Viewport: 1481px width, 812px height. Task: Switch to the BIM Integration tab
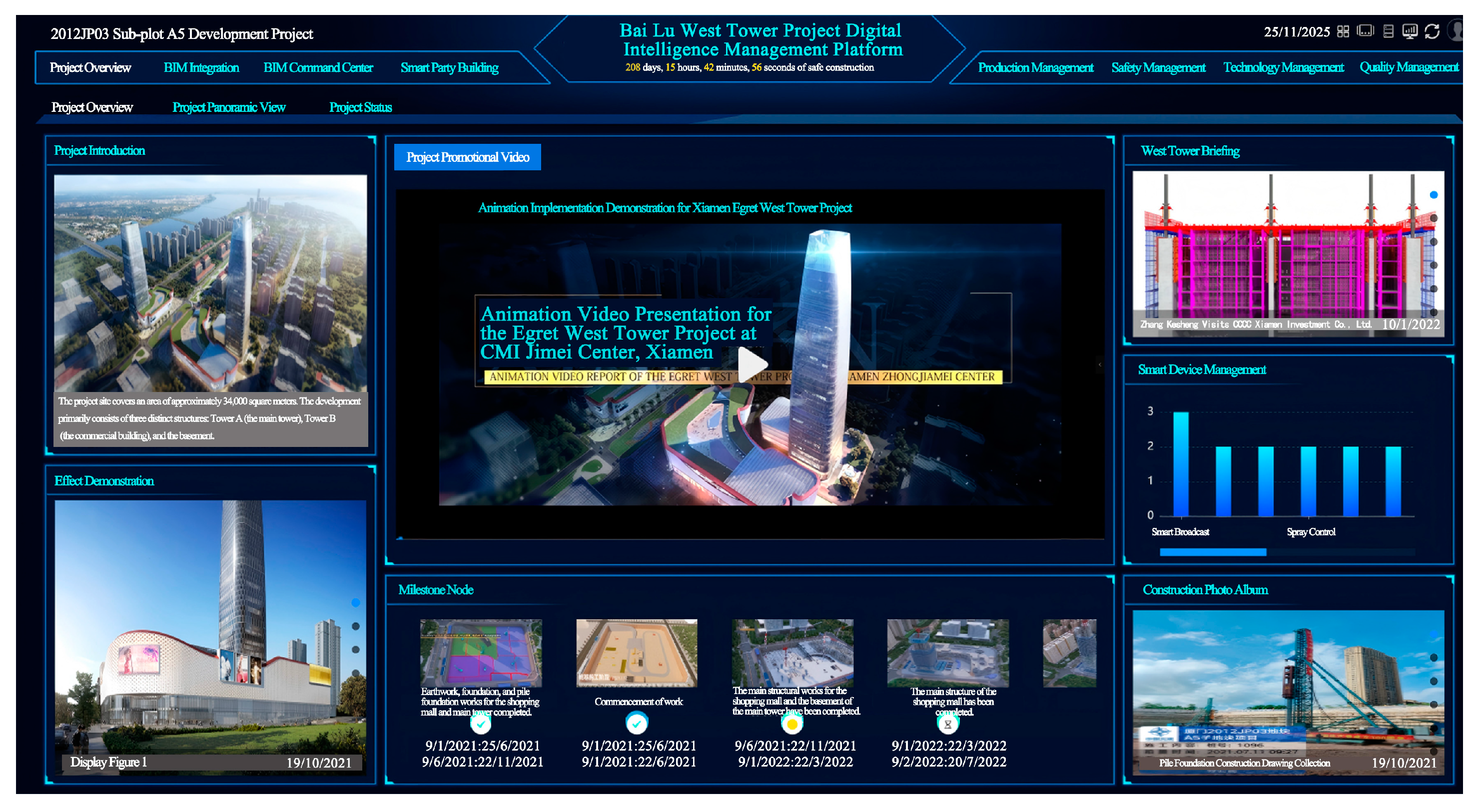(201, 68)
